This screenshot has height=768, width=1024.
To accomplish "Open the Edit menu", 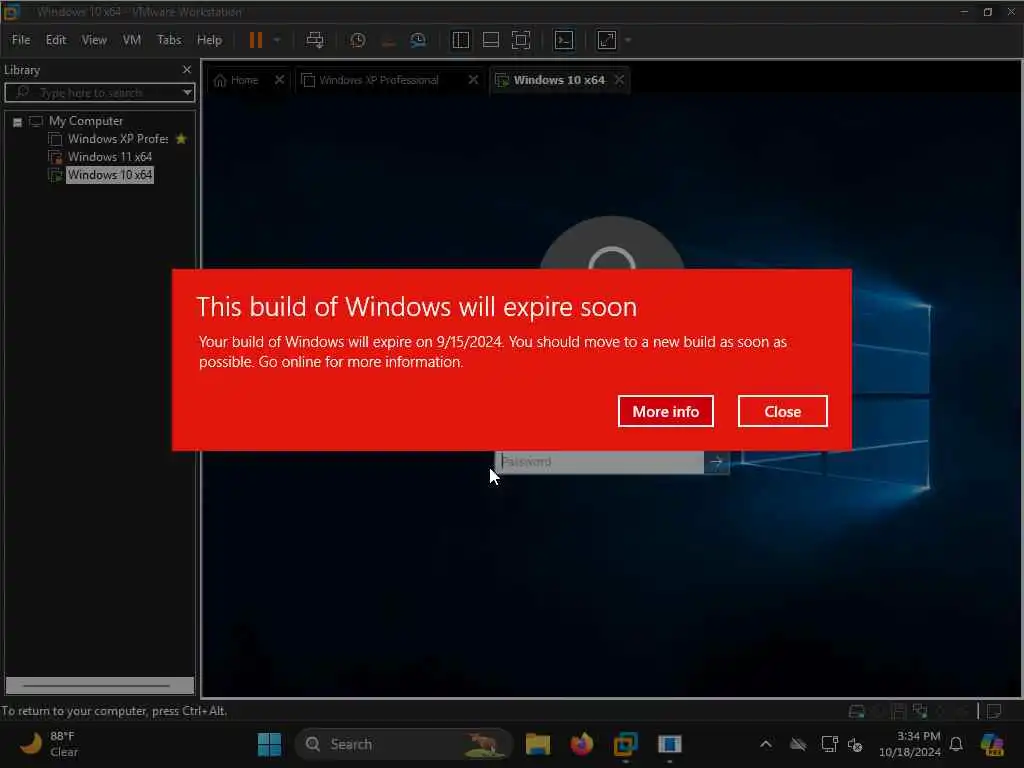I will point(56,40).
